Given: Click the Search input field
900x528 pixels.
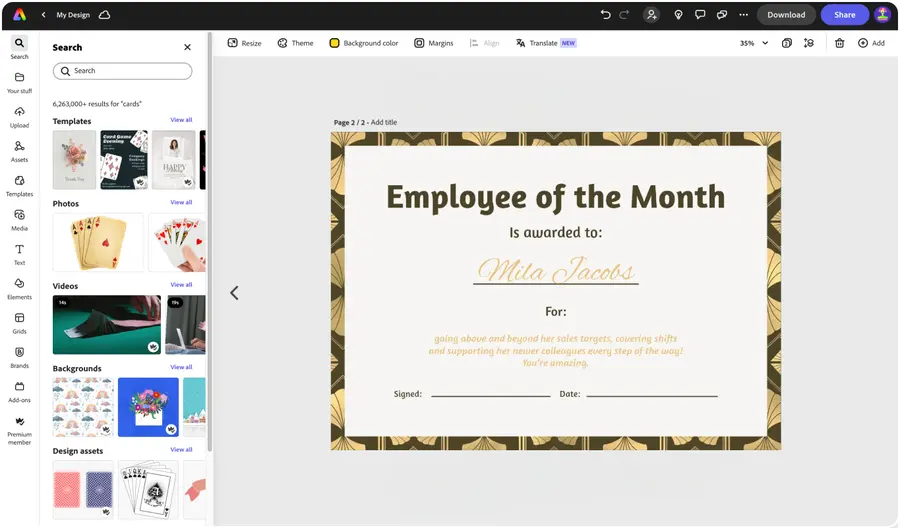Looking at the screenshot, I should point(123,71).
